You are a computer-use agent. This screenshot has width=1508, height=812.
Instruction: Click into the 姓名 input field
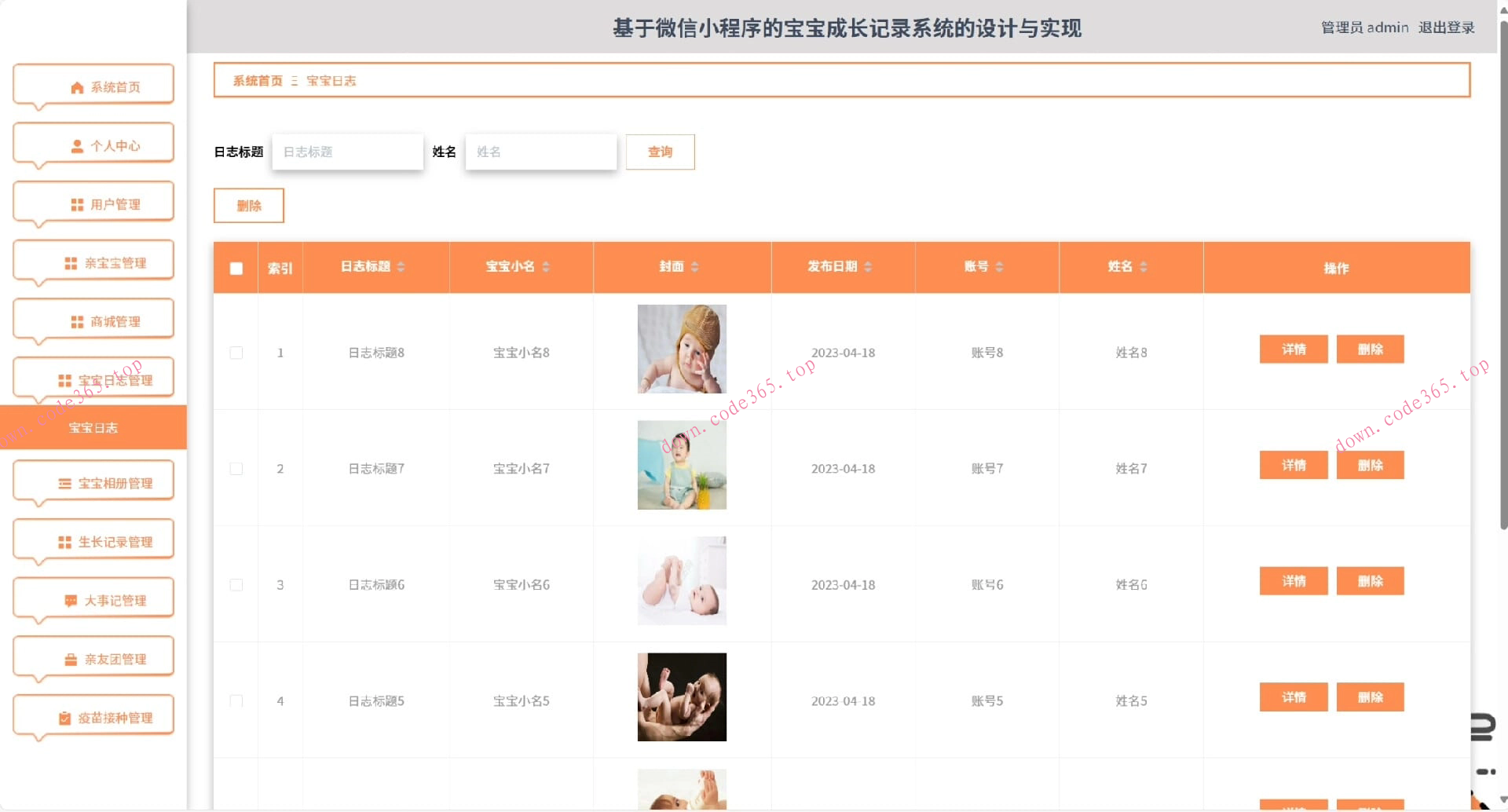(x=540, y=152)
